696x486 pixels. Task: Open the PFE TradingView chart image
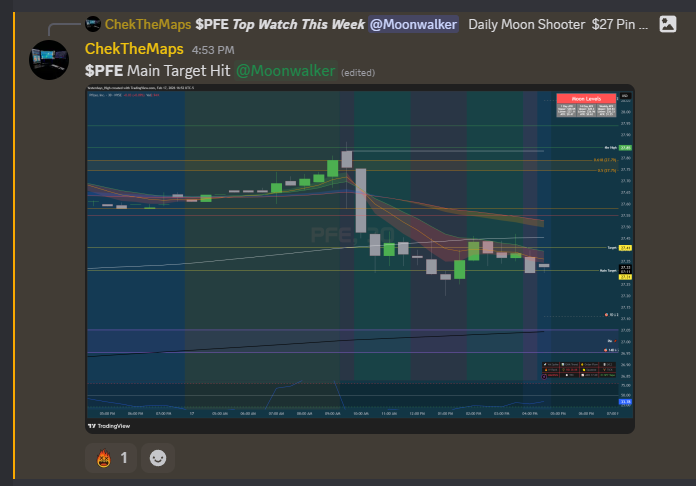(360, 259)
